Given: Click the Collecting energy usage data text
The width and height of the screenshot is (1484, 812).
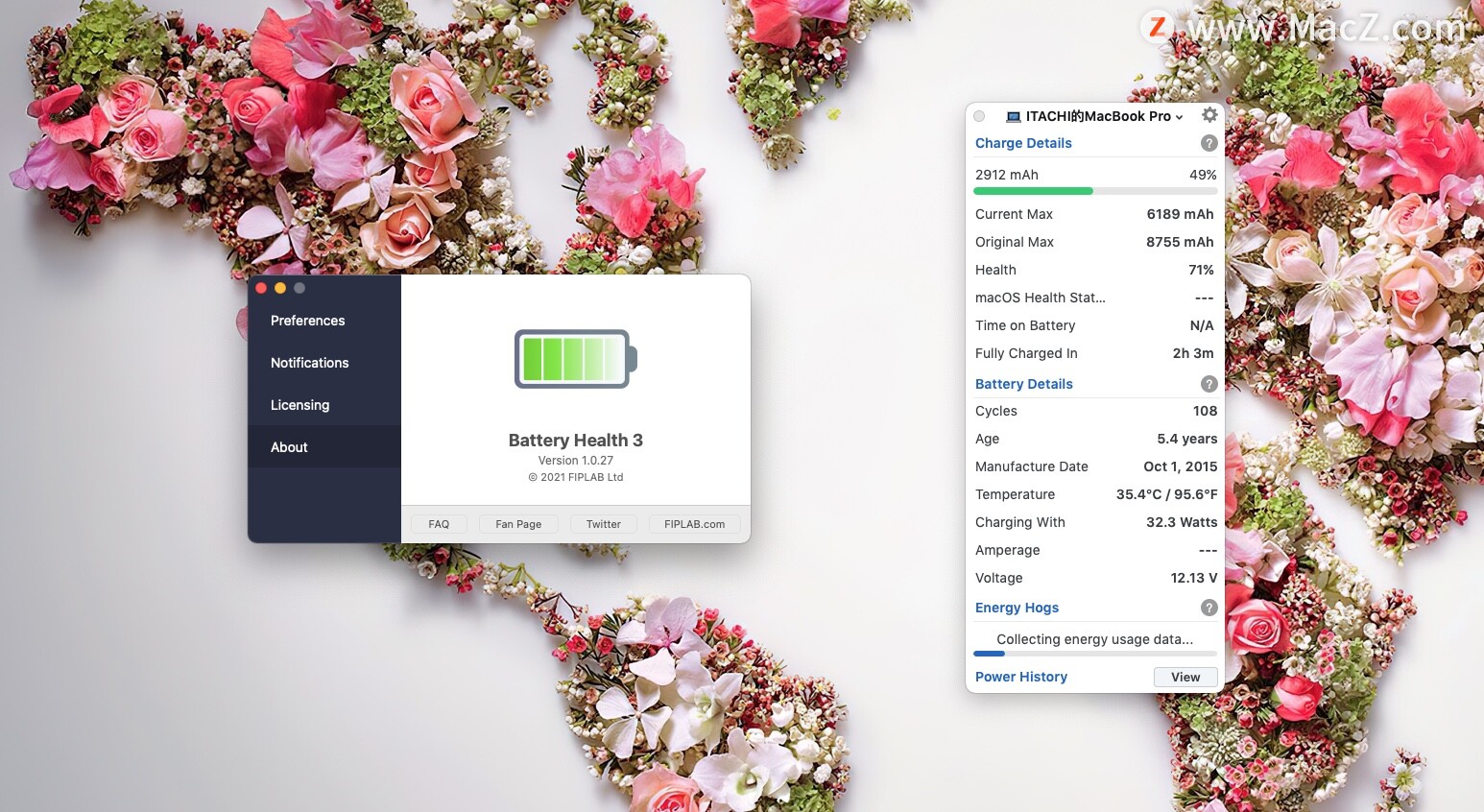Looking at the screenshot, I should click(x=1095, y=639).
